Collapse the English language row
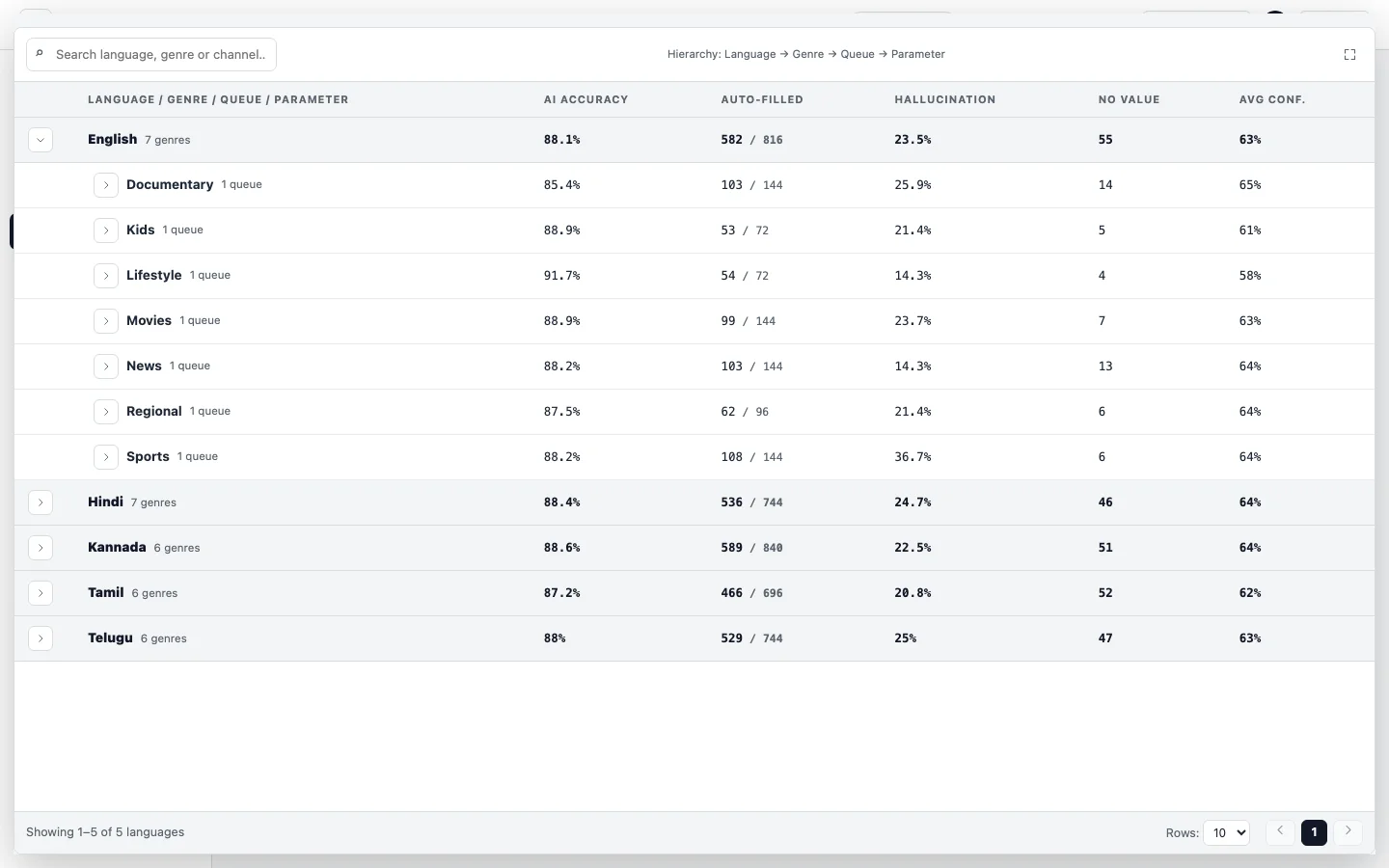 coord(41,140)
